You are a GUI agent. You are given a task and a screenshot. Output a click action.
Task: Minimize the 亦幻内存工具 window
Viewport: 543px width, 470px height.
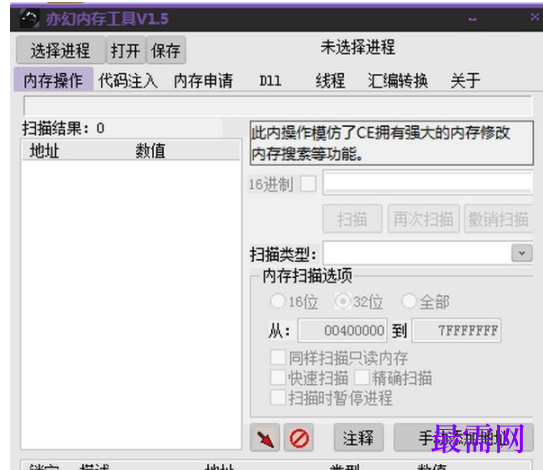click(x=472, y=19)
